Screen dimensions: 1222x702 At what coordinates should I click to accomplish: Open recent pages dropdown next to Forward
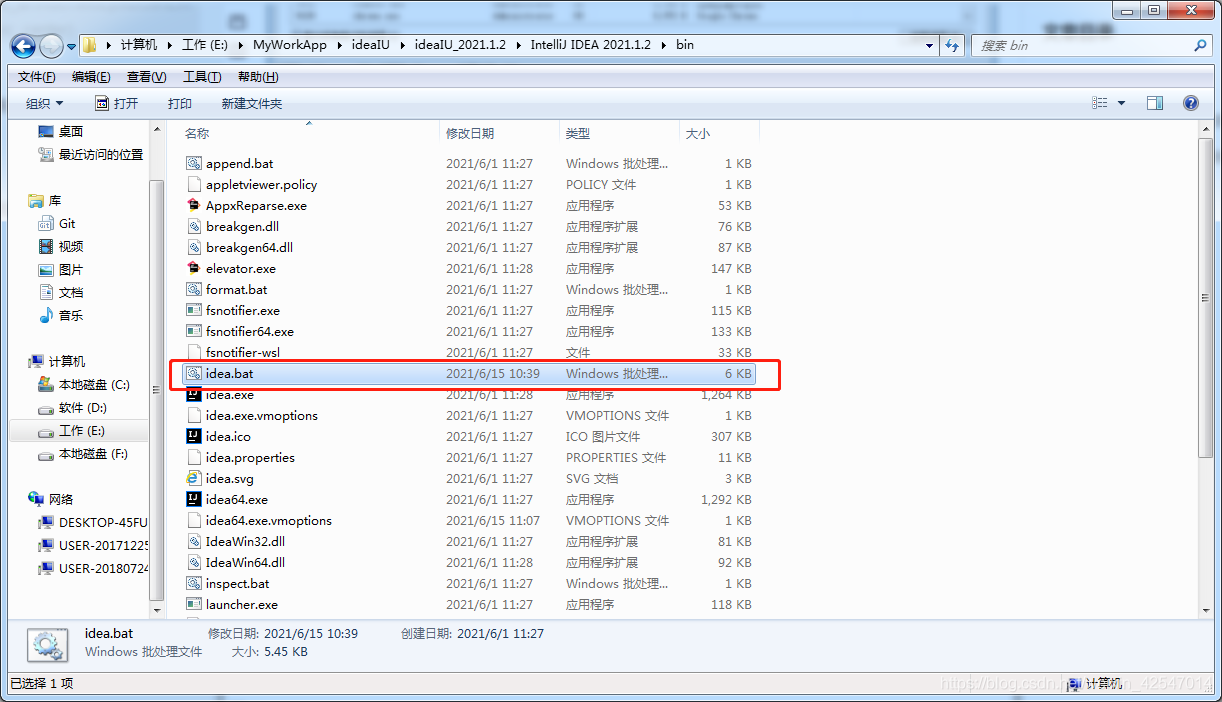click(x=72, y=46)
